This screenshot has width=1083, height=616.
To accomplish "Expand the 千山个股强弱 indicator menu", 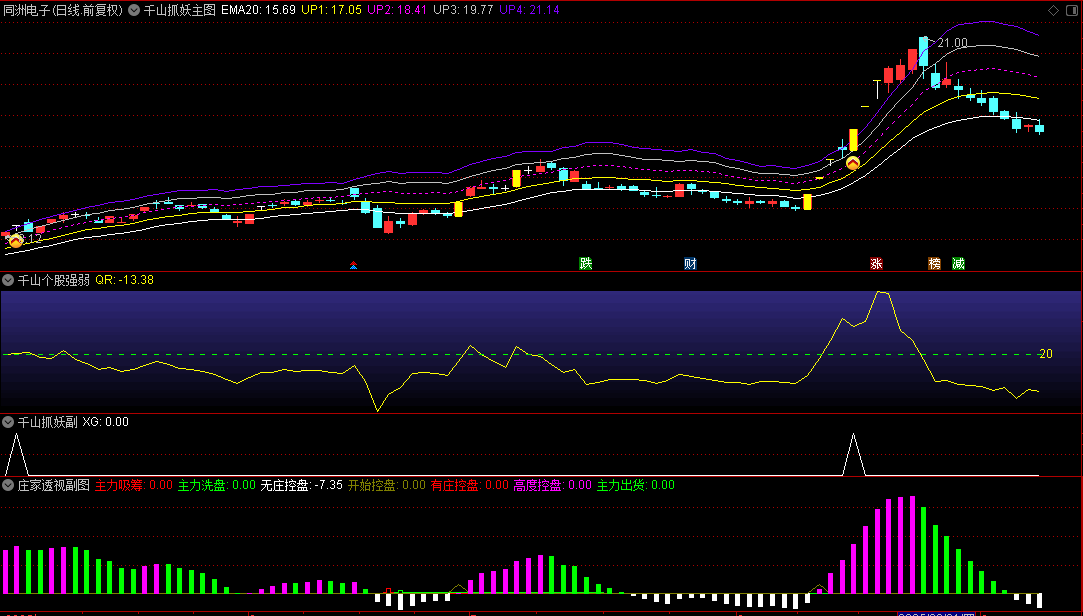I will click(8, 280).
